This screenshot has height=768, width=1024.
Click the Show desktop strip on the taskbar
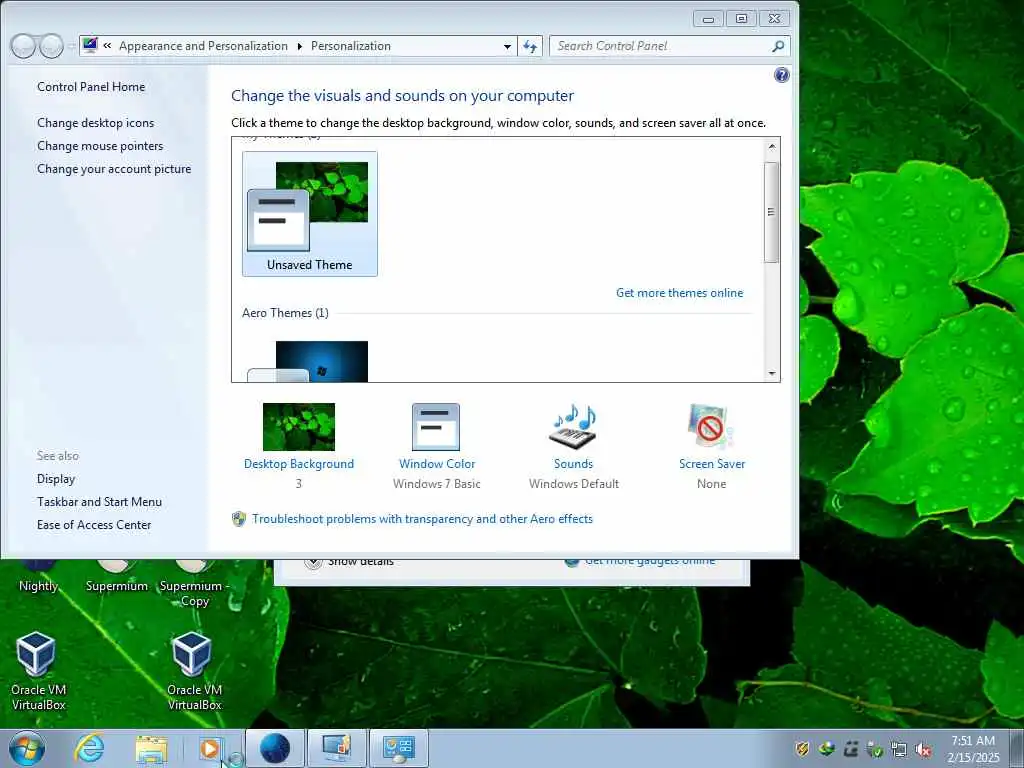click(x=1017, y=748)
